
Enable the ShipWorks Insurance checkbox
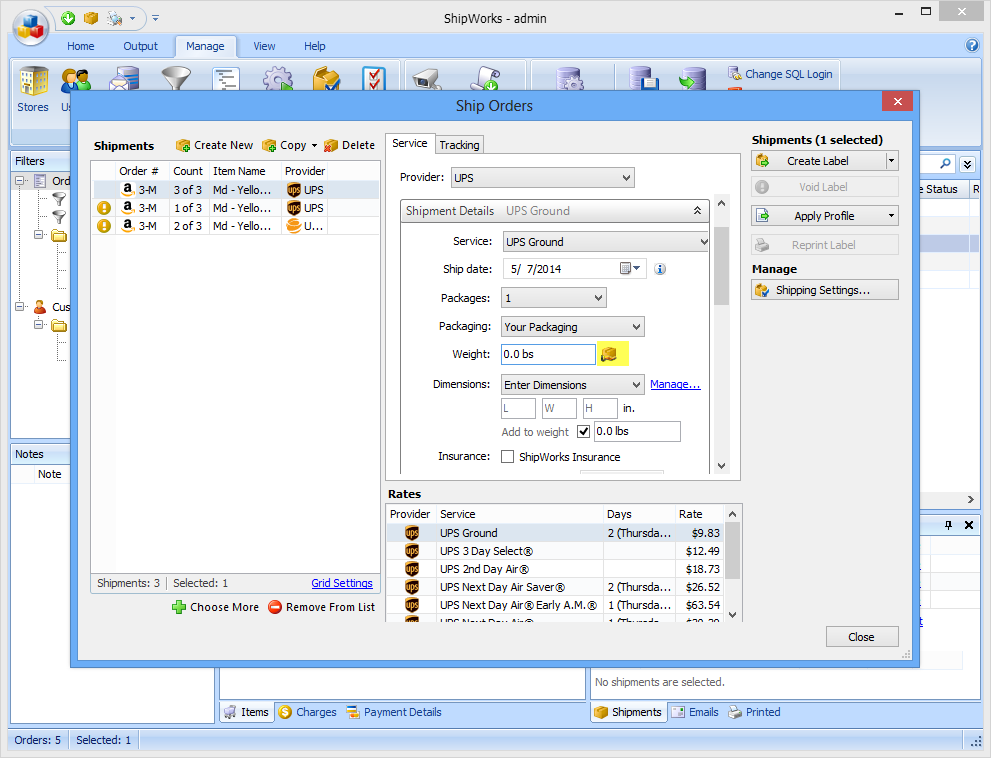(508, 457)
